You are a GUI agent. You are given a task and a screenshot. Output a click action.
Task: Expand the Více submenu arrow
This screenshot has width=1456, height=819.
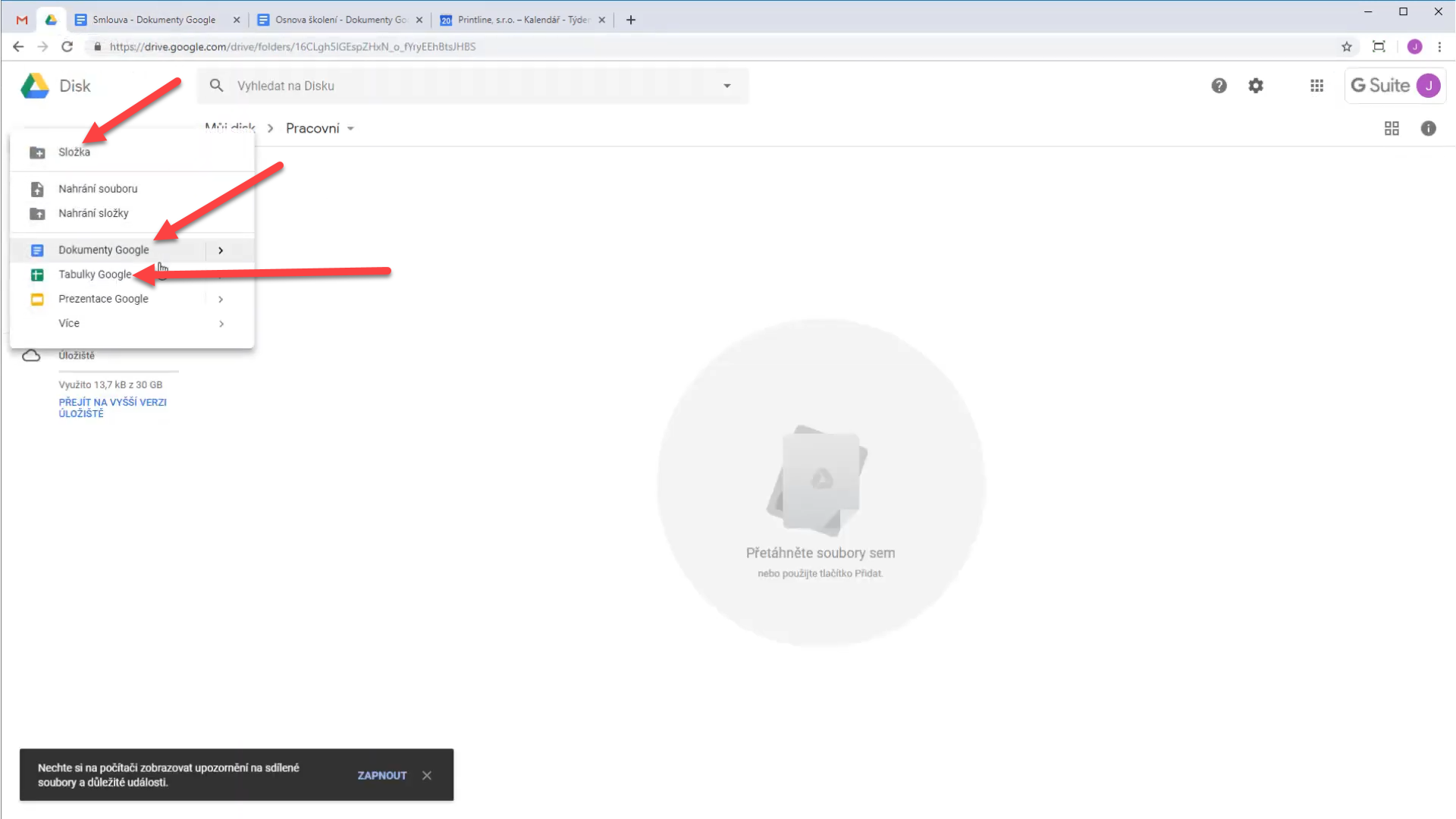(220, 323)
